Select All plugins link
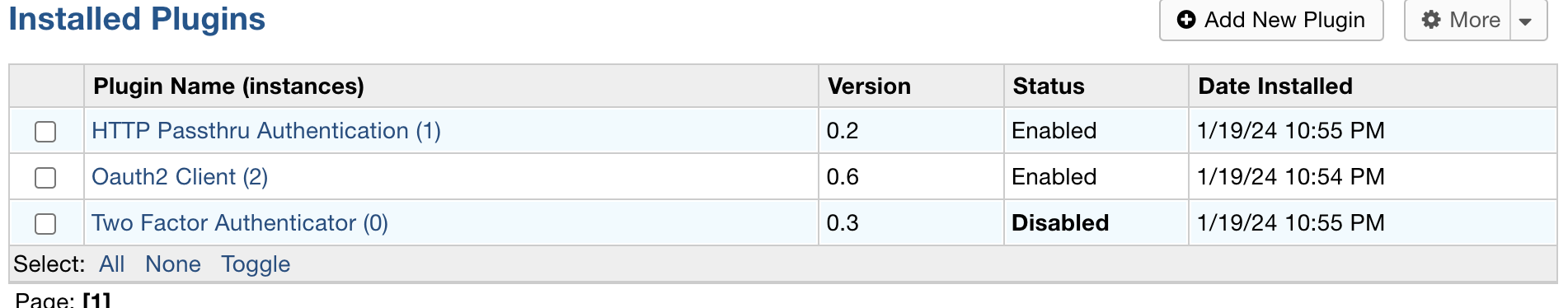This screenshot has height=308, width=1568. pyautogui.click(x=111, y=264)
